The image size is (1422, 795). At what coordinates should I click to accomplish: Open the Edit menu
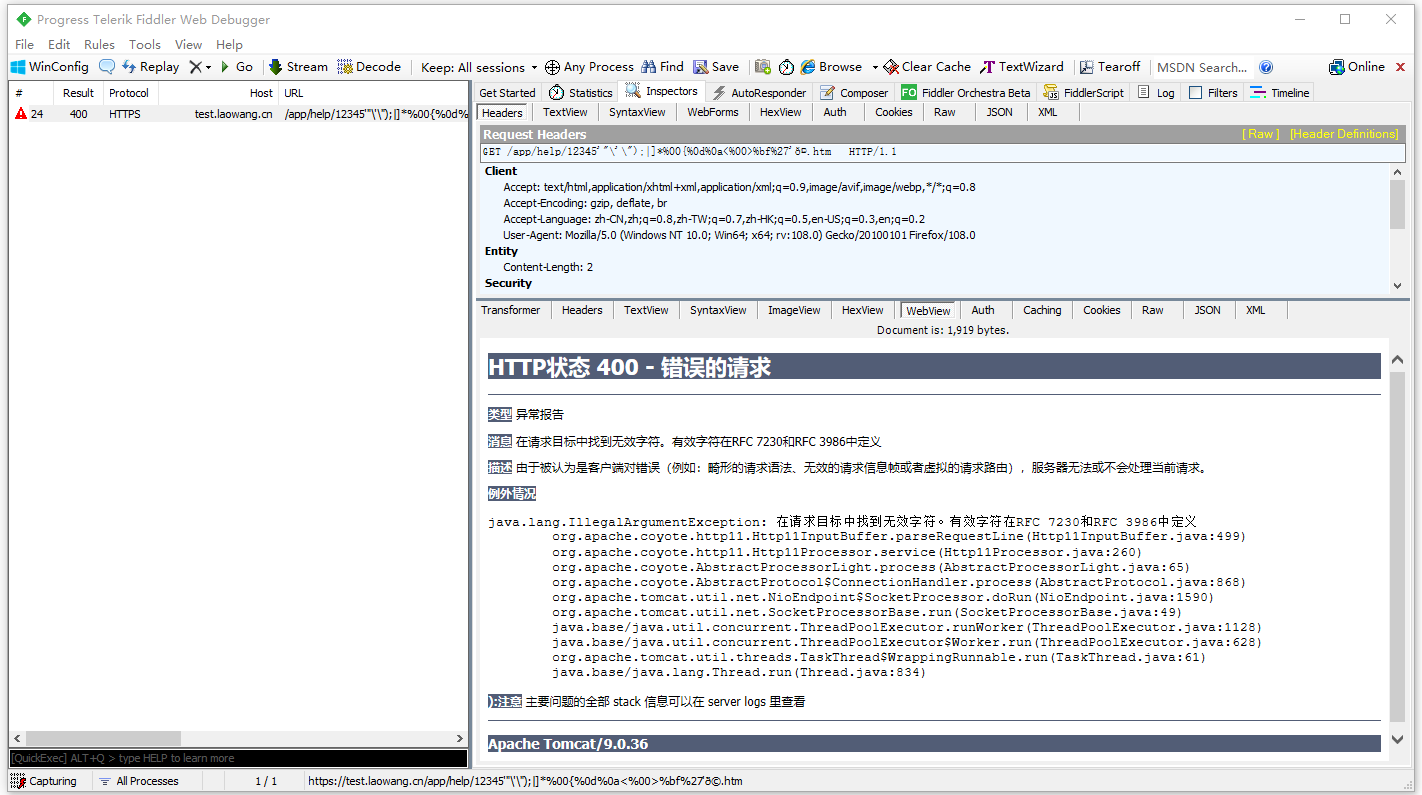click(x=59, y=44)
